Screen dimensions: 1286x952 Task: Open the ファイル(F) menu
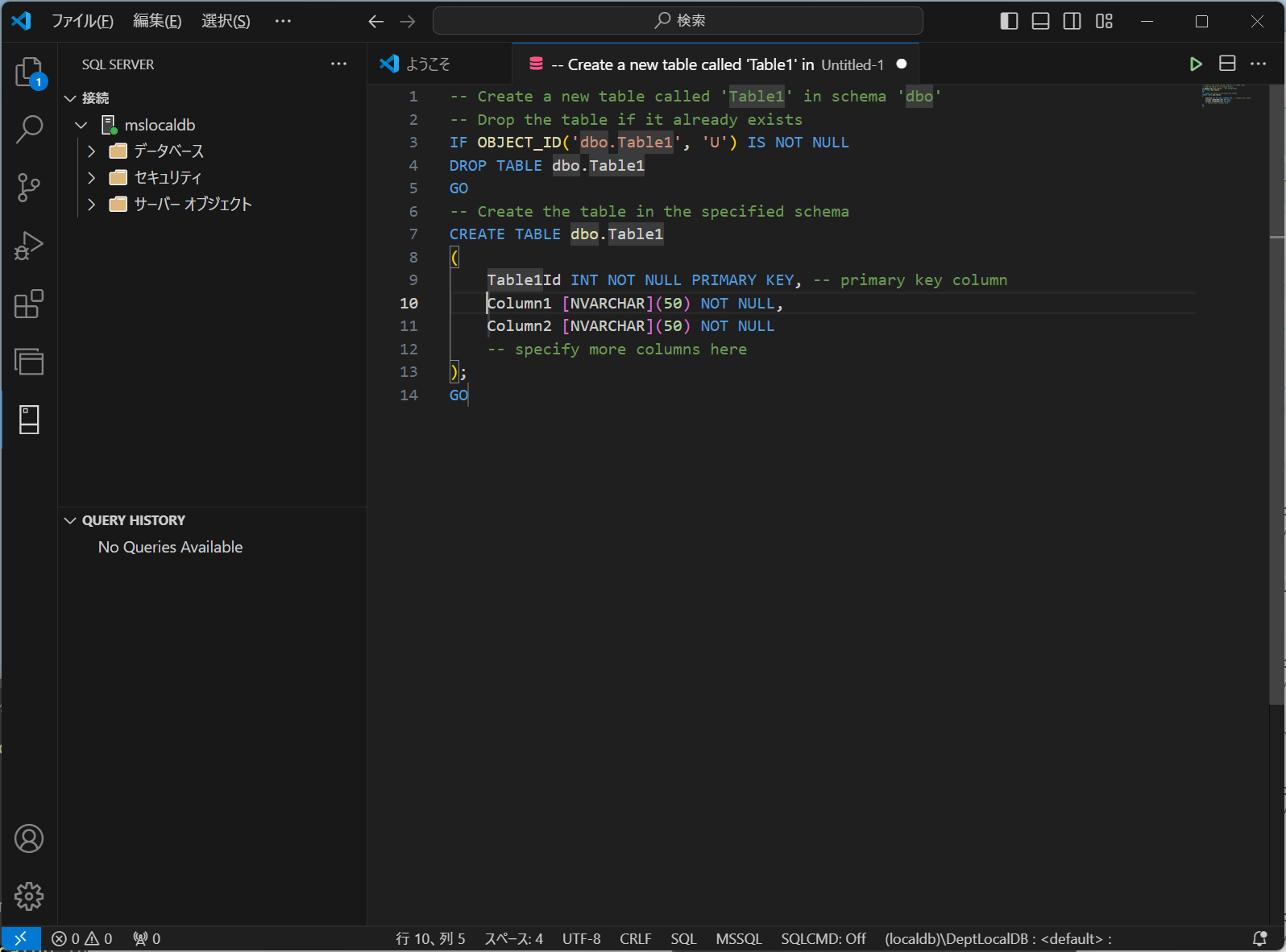pyautogui.click(x=82, y=21)
